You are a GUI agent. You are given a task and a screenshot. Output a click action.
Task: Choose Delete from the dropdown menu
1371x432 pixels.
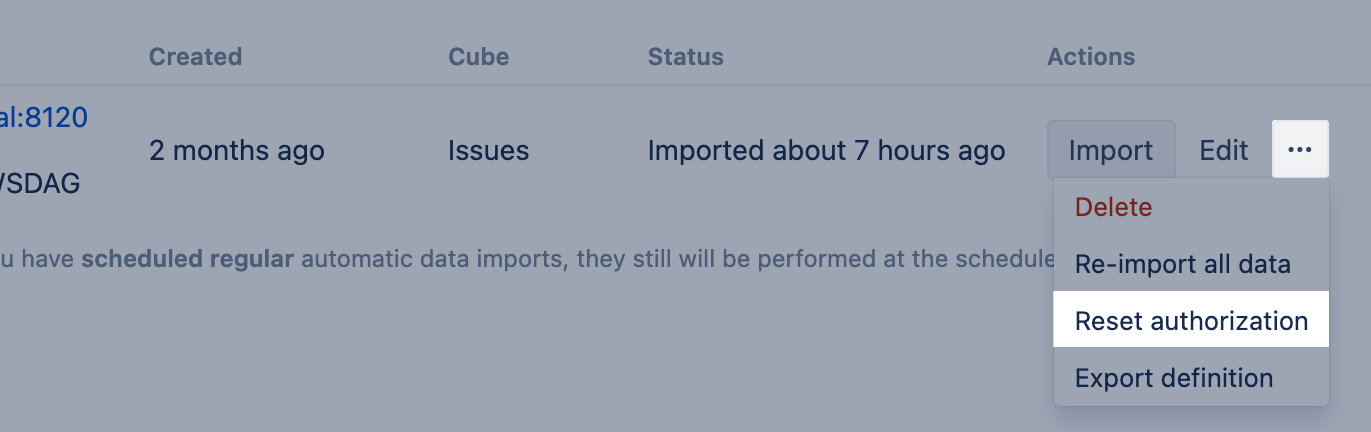click(1113, 207)
